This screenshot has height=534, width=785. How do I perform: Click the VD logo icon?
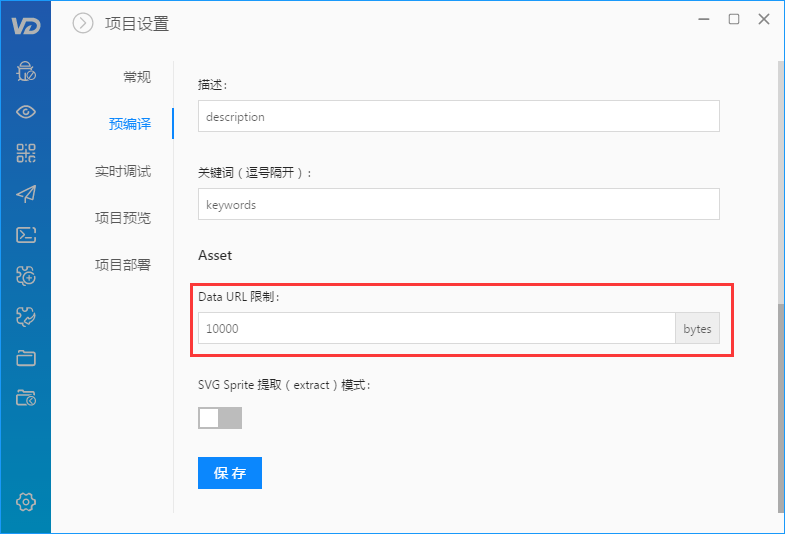point(26,26)
